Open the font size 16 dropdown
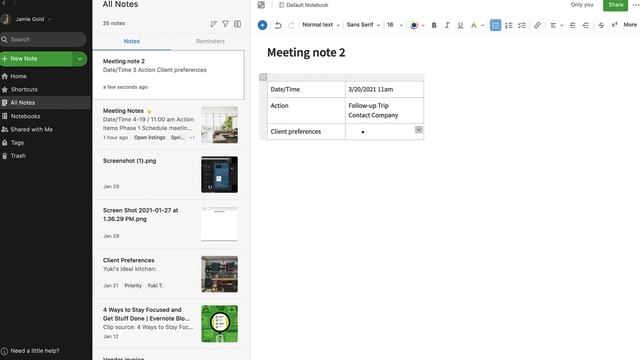The image size is (640, 360). [394, 25]
